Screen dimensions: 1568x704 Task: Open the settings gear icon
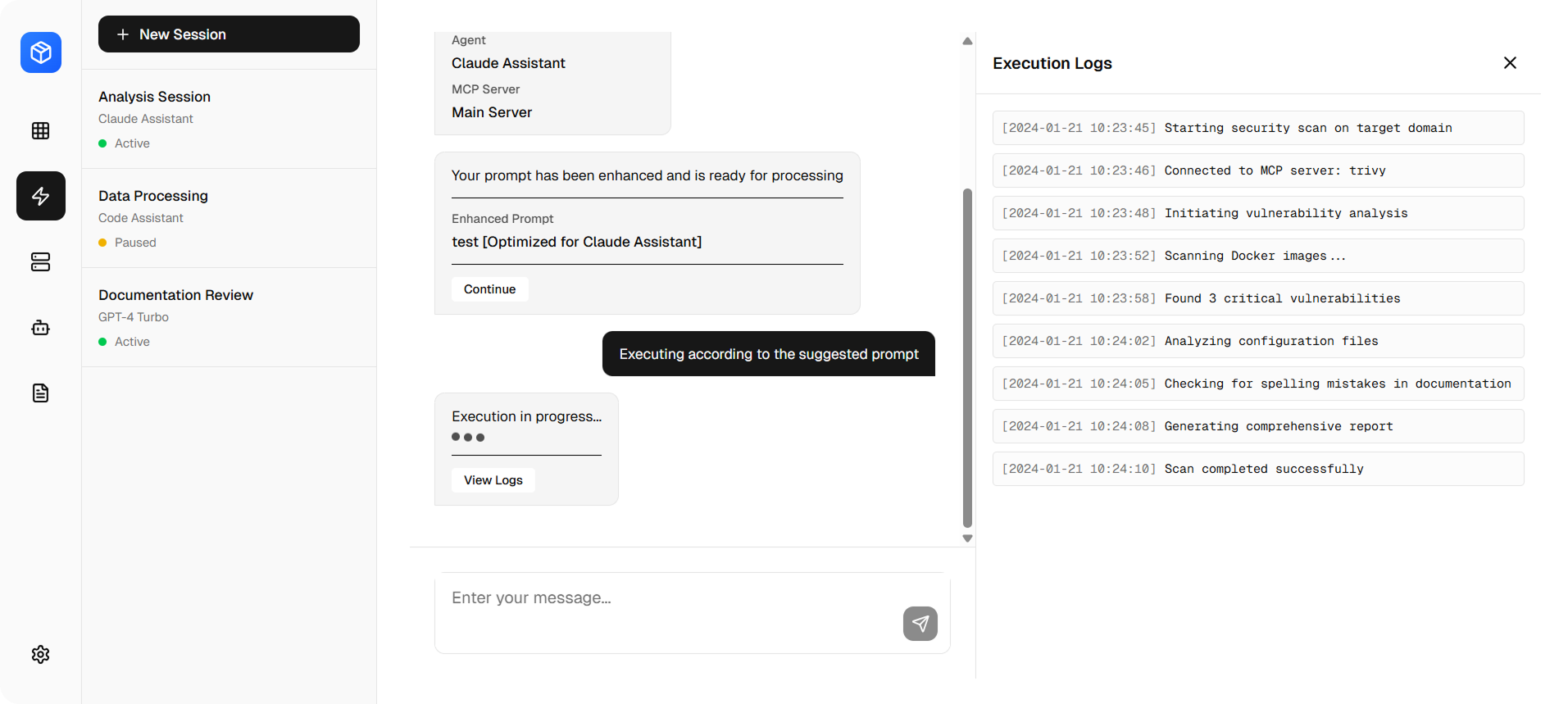[41, 654]
